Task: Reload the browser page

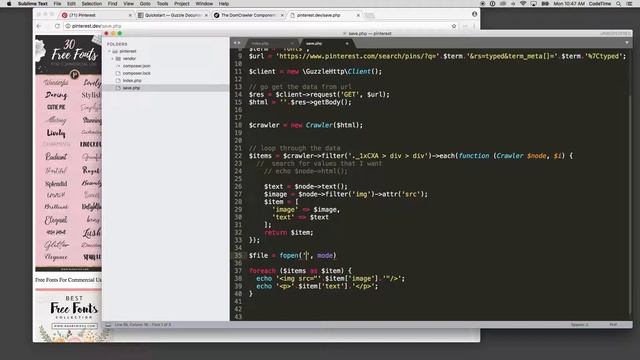Action: [57, 26]
